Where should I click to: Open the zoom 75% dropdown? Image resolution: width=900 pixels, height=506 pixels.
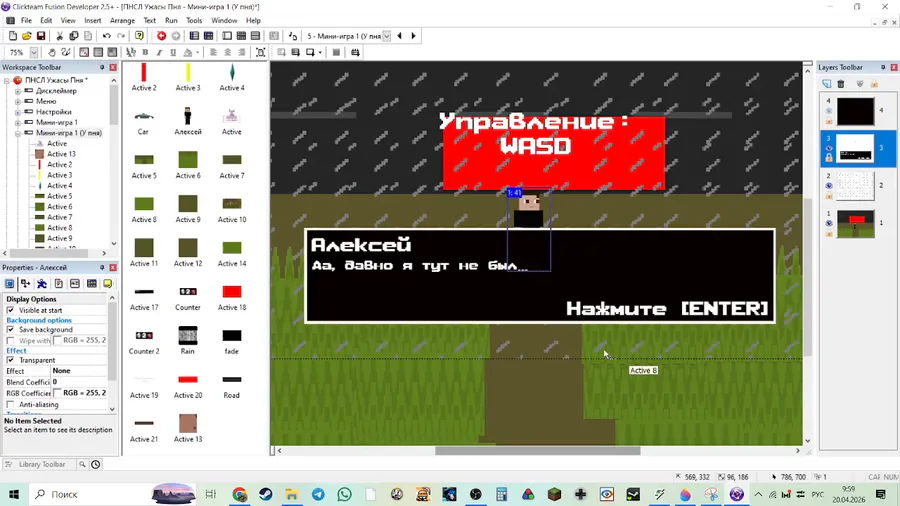click(x=34, y=52)
